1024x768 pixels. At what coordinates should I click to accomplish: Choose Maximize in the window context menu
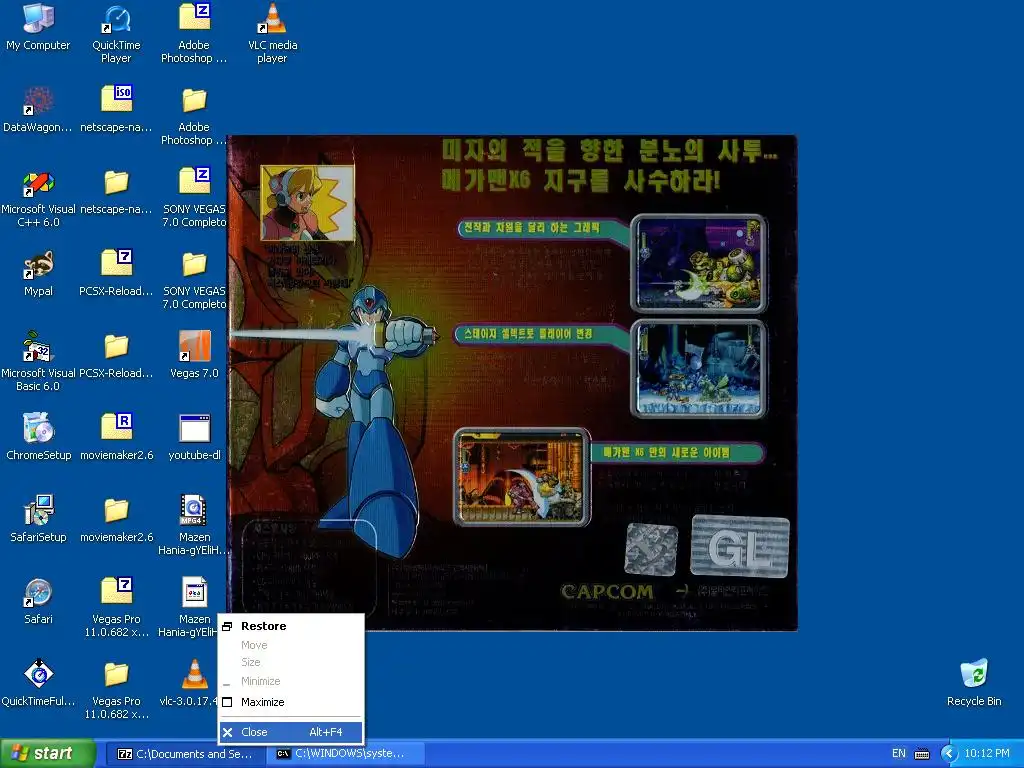[x=291, y=702]
